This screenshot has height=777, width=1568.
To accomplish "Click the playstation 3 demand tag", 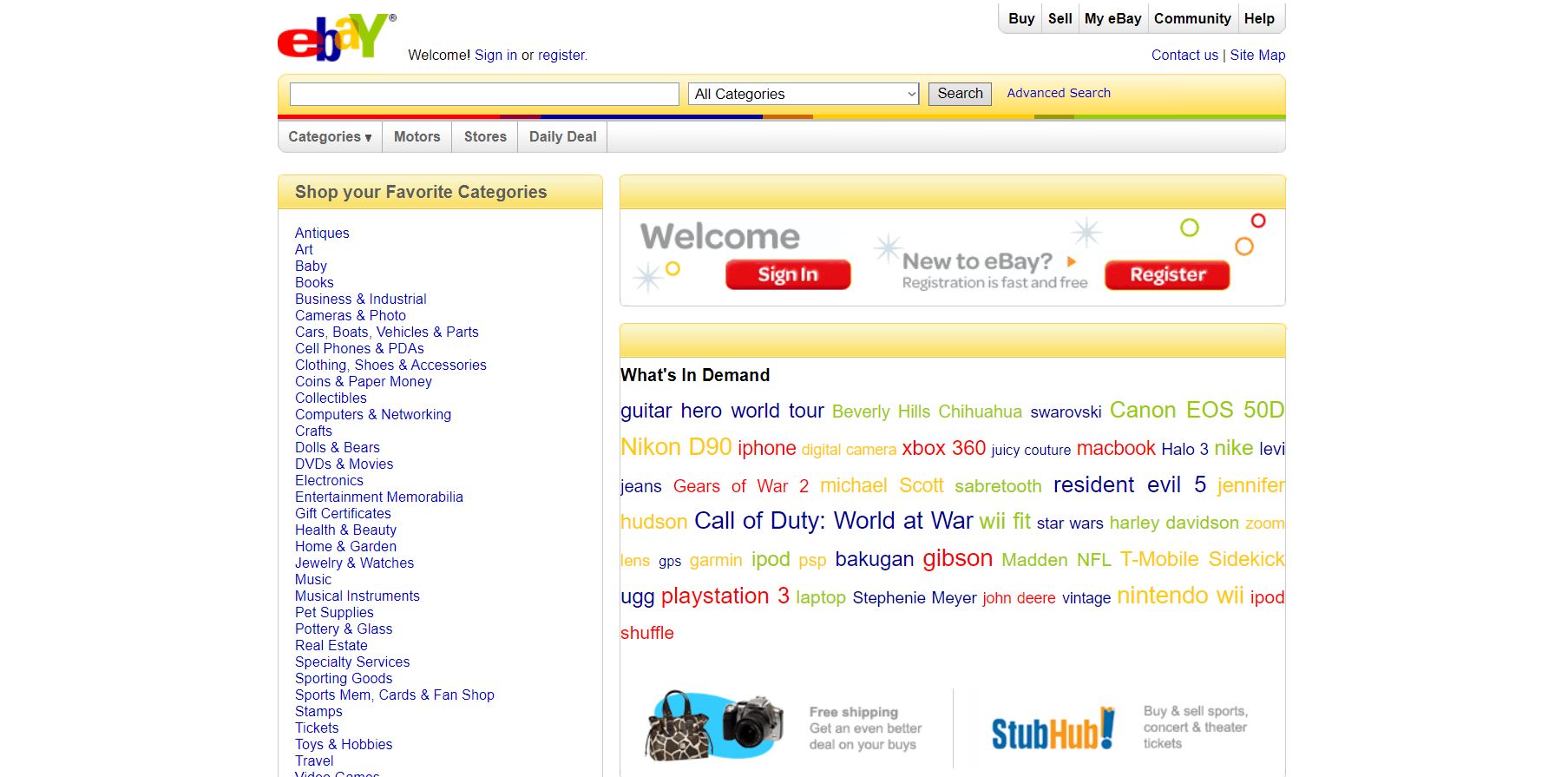I will coord(725,596).
